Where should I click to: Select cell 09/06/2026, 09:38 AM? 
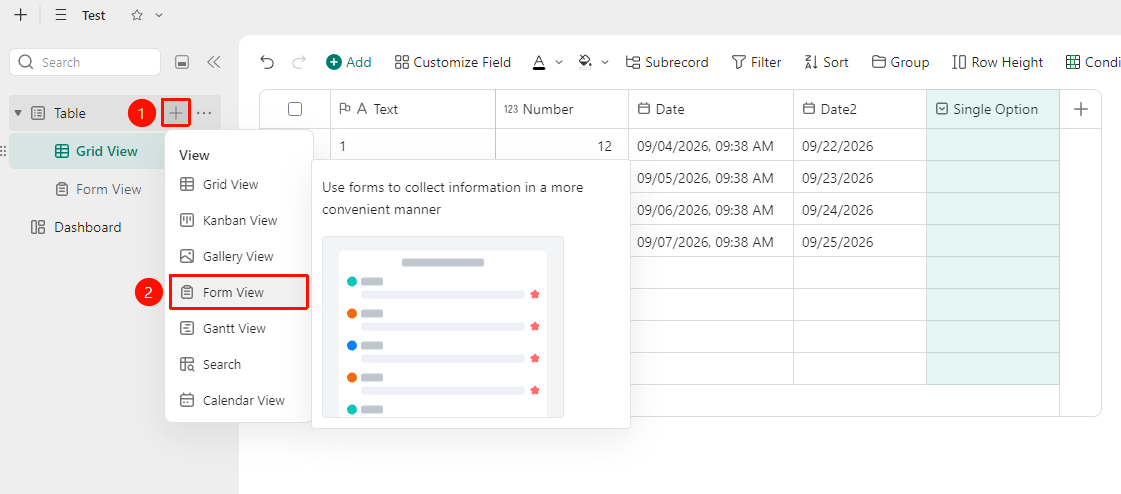tap(711, 209)
